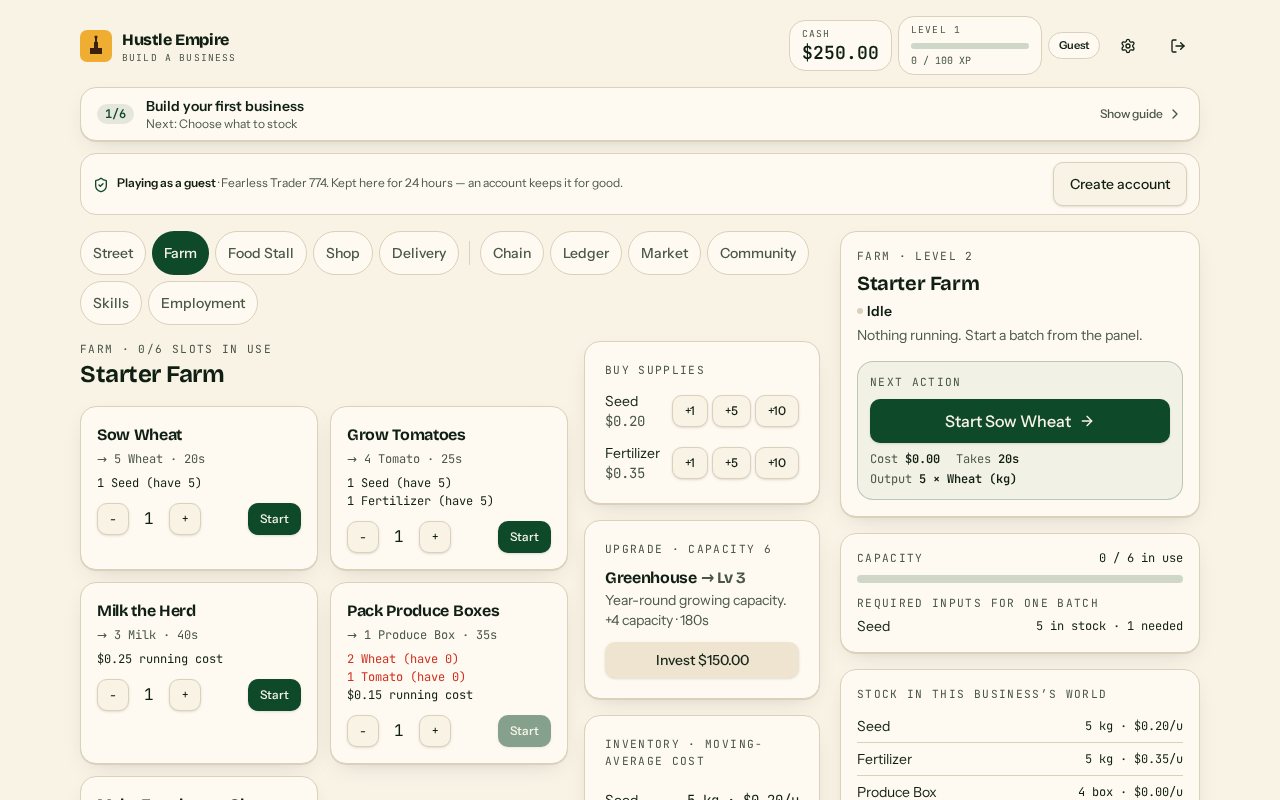The image size is (1280, 800).
Task: Start the Sow Wheat batch
Action: click(274, 519)
